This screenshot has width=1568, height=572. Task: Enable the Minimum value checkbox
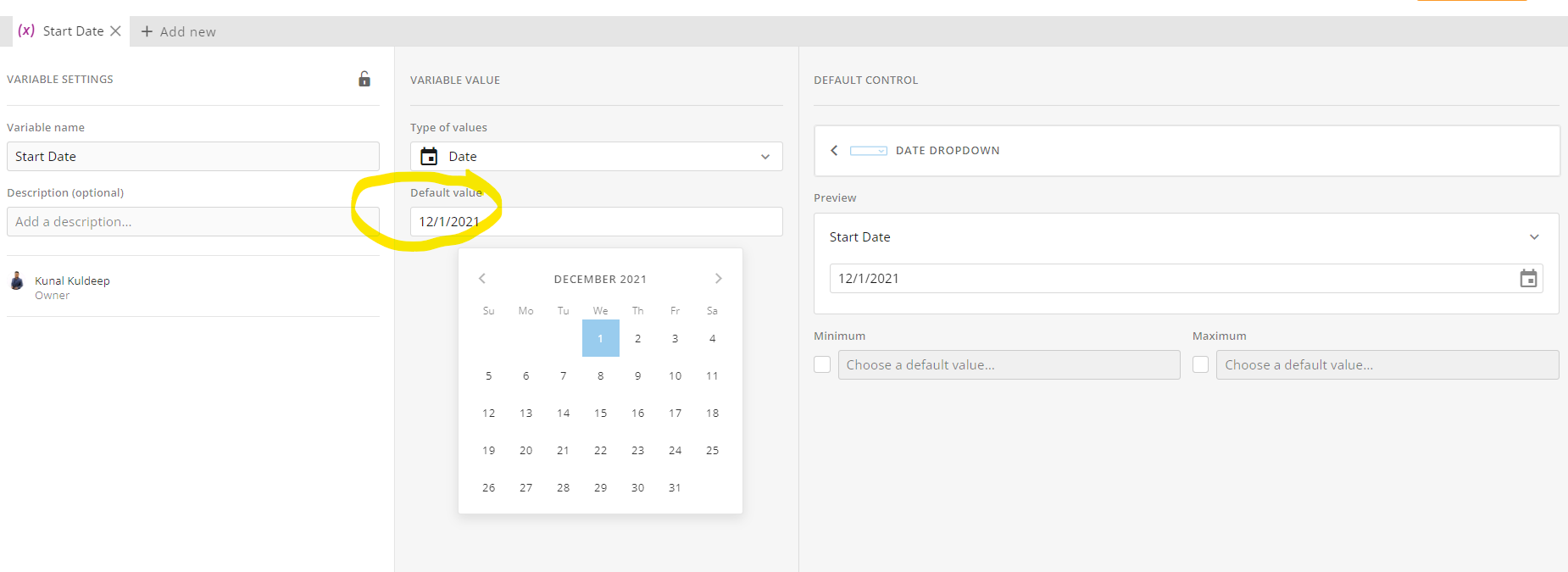(821, 364)
